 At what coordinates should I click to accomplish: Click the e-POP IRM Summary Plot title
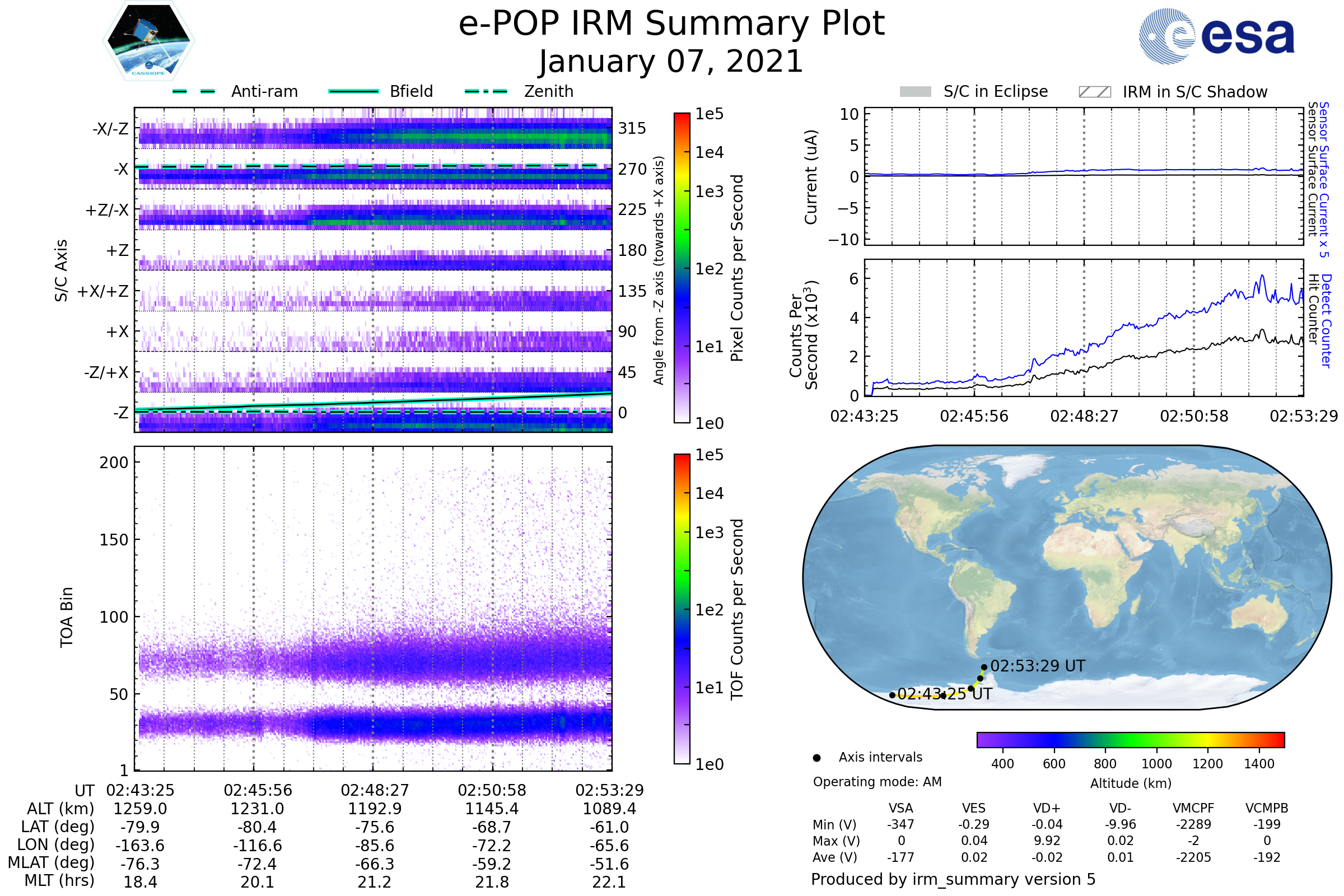pos(671,24)
